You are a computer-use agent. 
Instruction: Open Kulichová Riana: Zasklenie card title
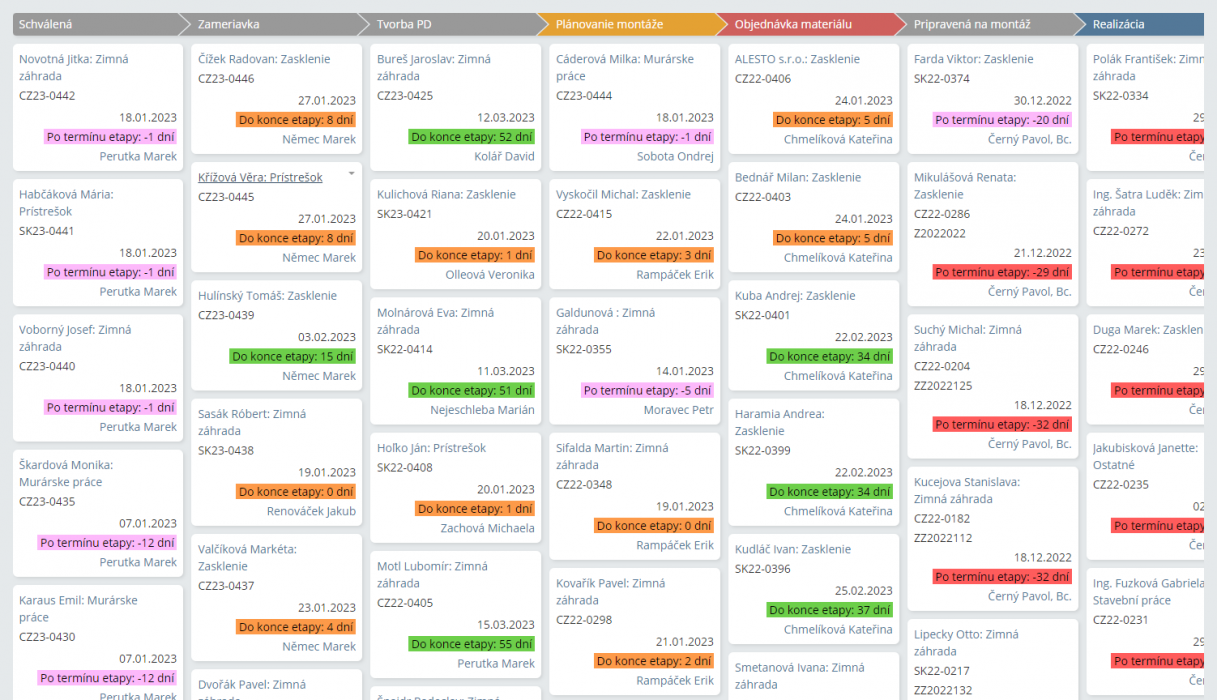pyautogui.click(x=446, y=194)
